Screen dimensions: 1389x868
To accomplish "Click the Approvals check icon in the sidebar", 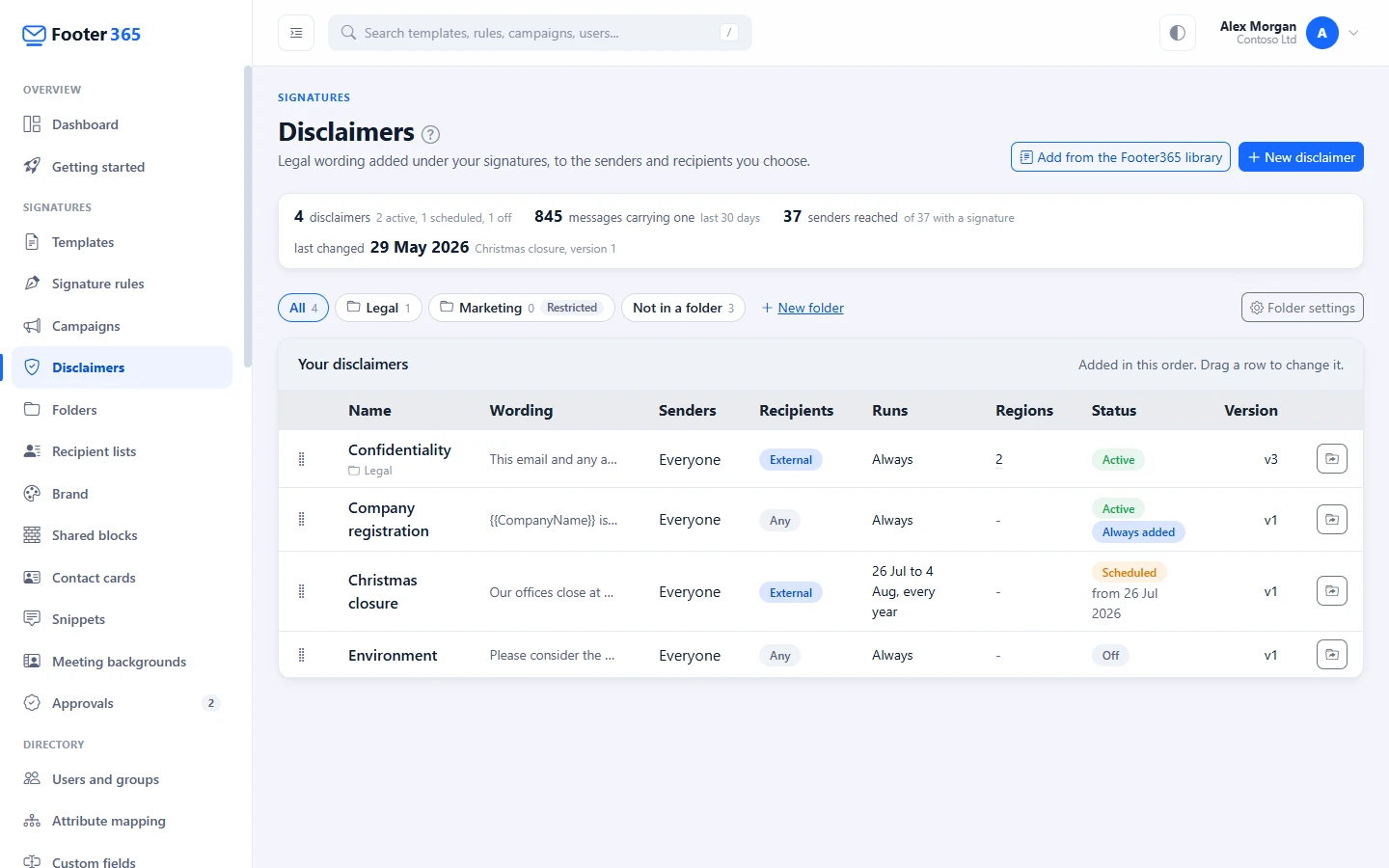I will (x=32, y=703).
